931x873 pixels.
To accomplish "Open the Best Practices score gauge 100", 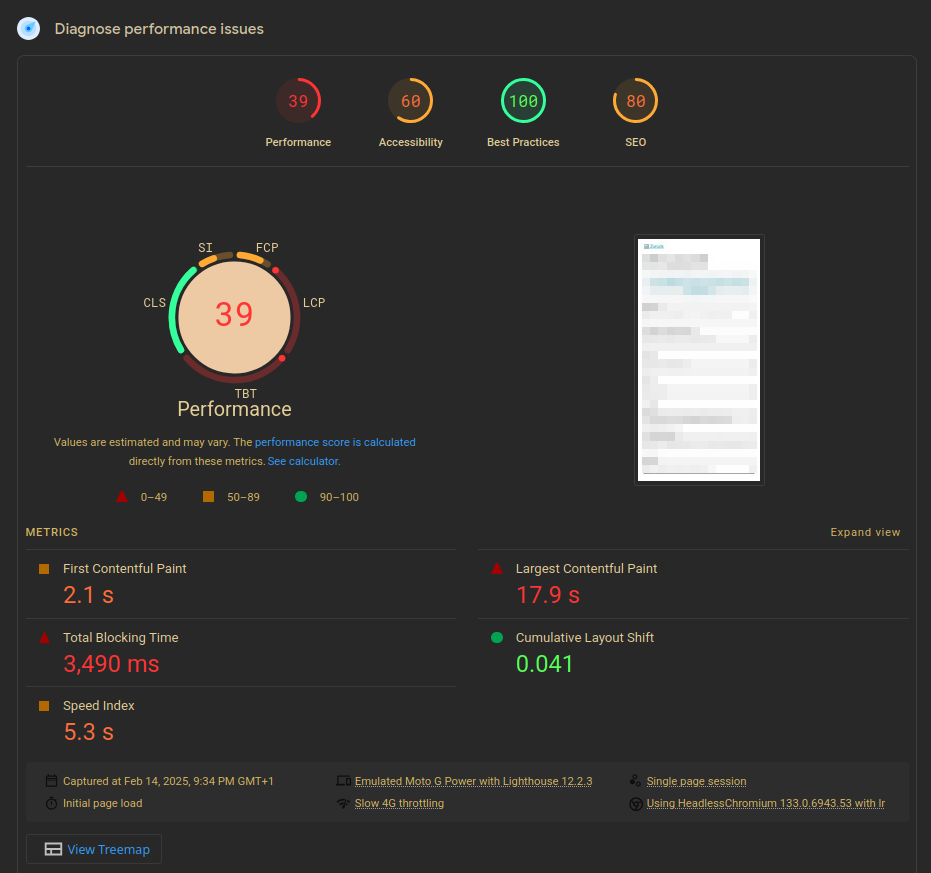I will (523, 101).
